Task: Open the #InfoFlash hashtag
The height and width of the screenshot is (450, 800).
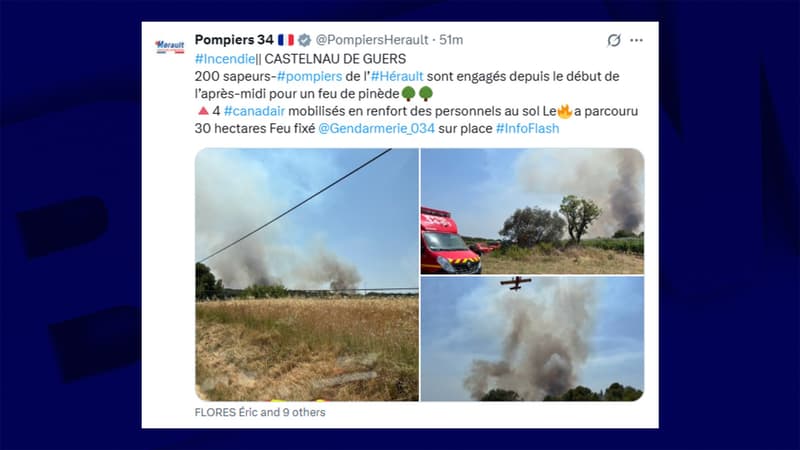Action: pyautogui.click(x=528, y=128)
